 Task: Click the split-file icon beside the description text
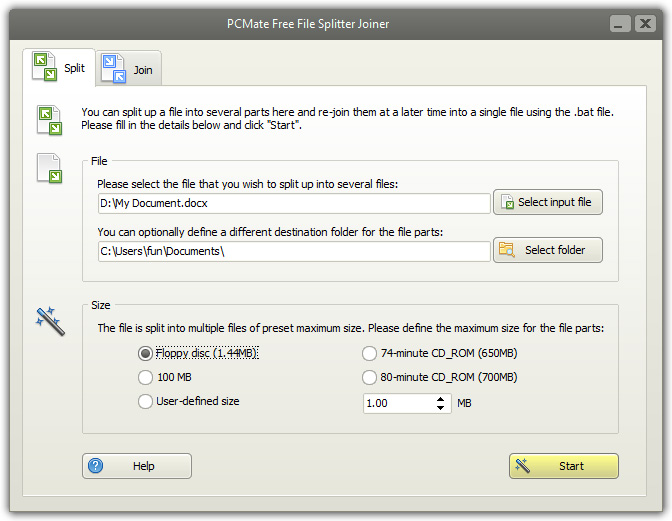coord(49,120)
